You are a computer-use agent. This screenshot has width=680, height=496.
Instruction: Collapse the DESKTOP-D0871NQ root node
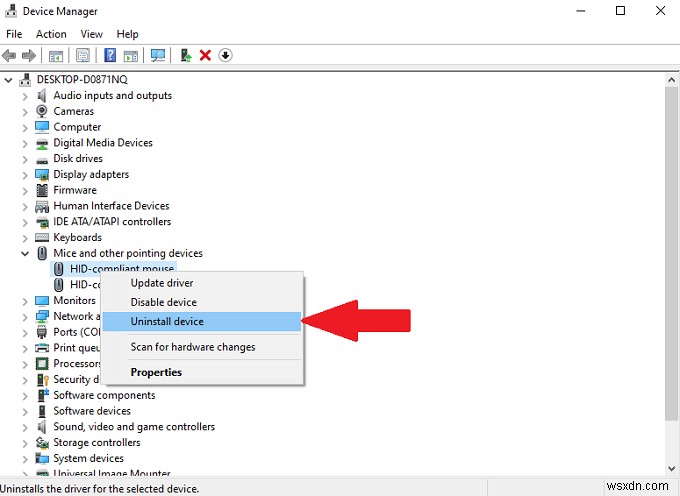tap(8, 80)
